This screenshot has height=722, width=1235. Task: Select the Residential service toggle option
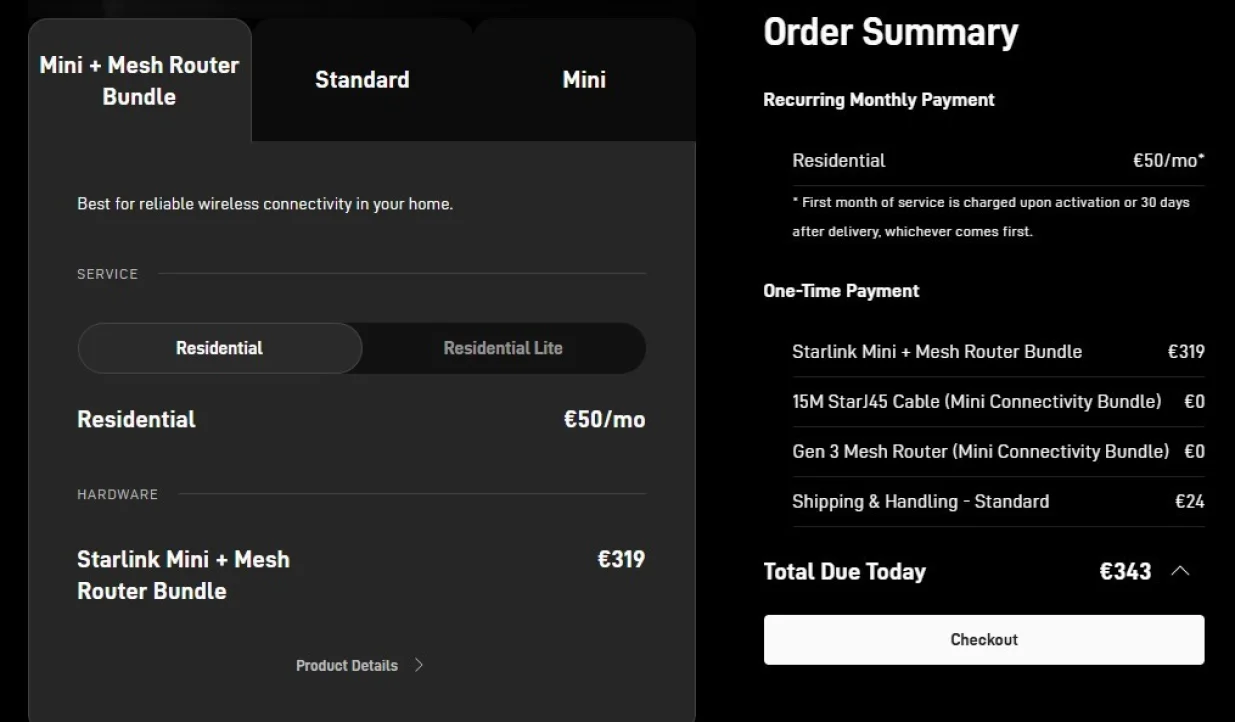click(x=220, y=348)
